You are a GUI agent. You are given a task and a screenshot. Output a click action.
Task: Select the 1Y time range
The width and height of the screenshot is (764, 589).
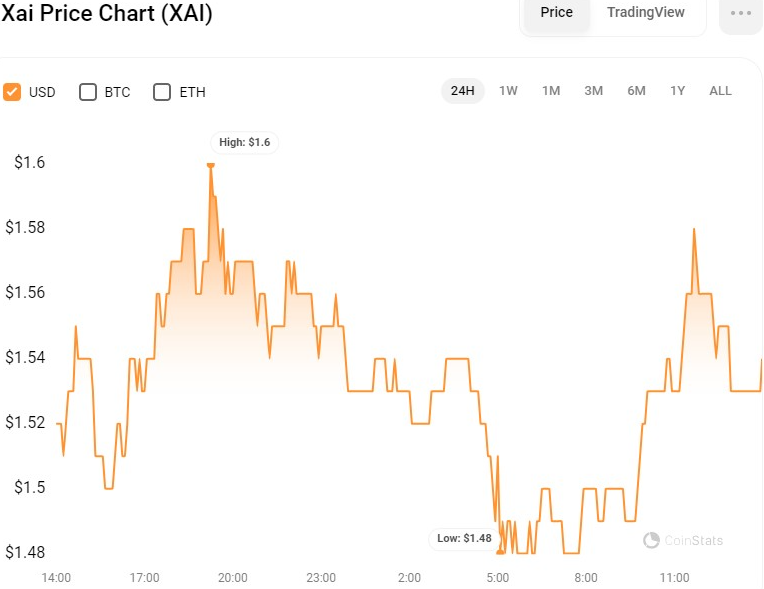(677, 91)
